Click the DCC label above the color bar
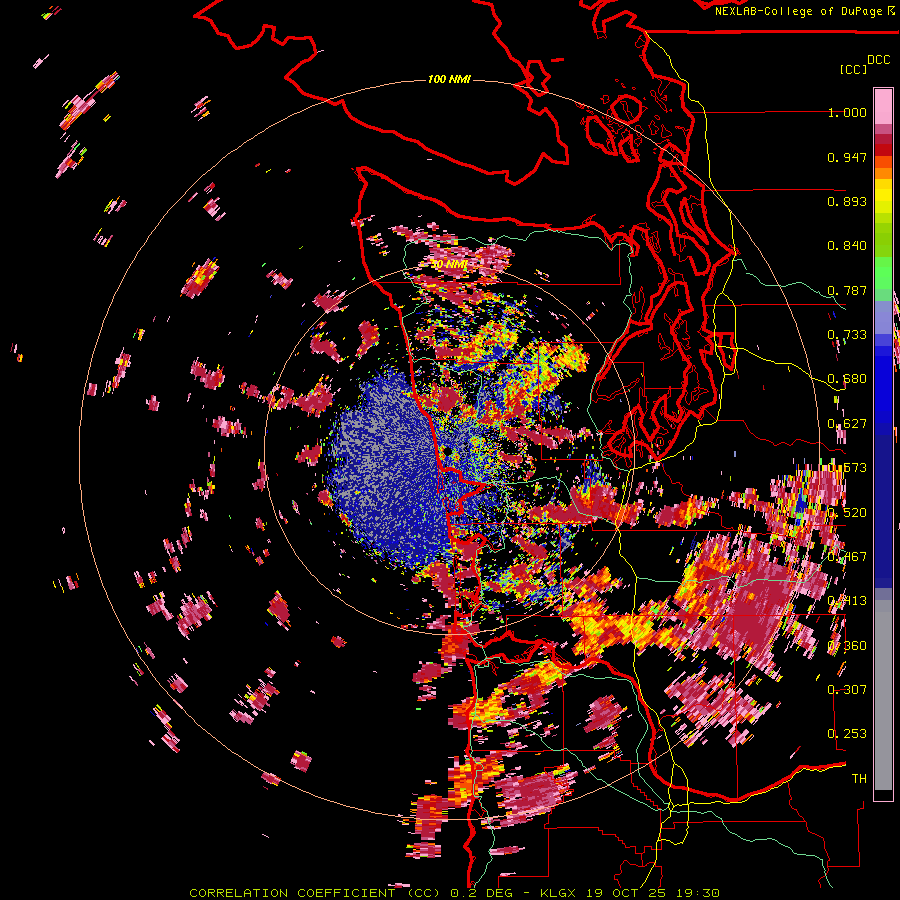This screenshot has height=900, width=900. pyautogui.click(x=879, y=60)
